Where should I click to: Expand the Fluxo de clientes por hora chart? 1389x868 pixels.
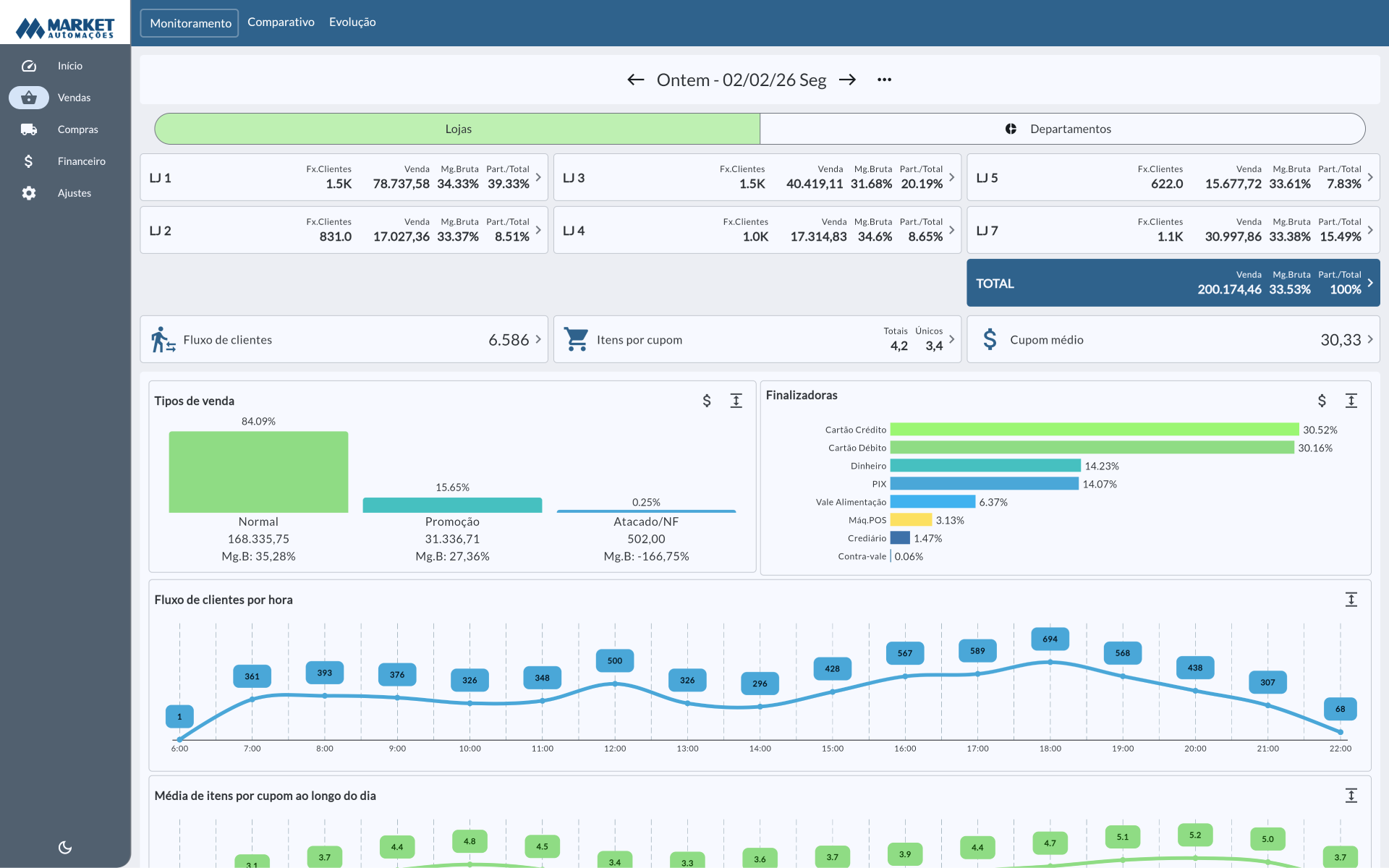[x=1351, y=600]
